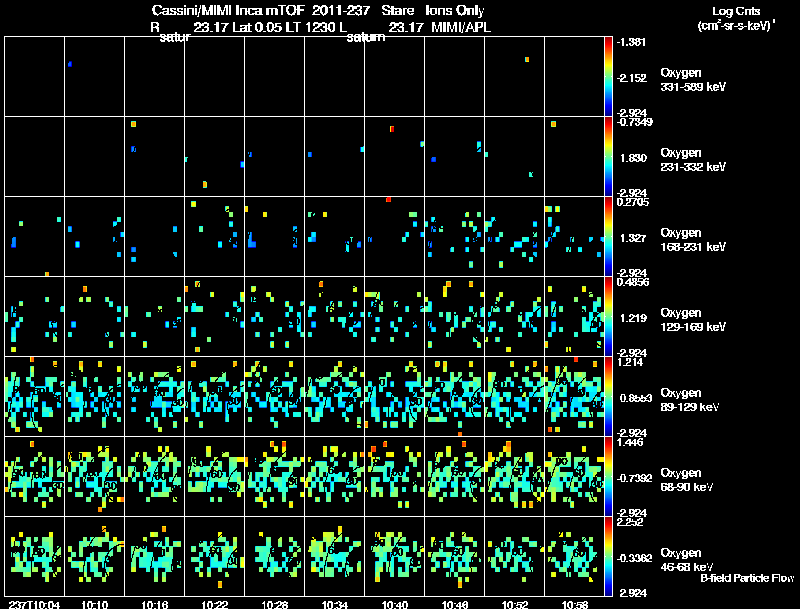
Task: Select the Oxygen 129-169 keV label
Action: pos(693,320)
